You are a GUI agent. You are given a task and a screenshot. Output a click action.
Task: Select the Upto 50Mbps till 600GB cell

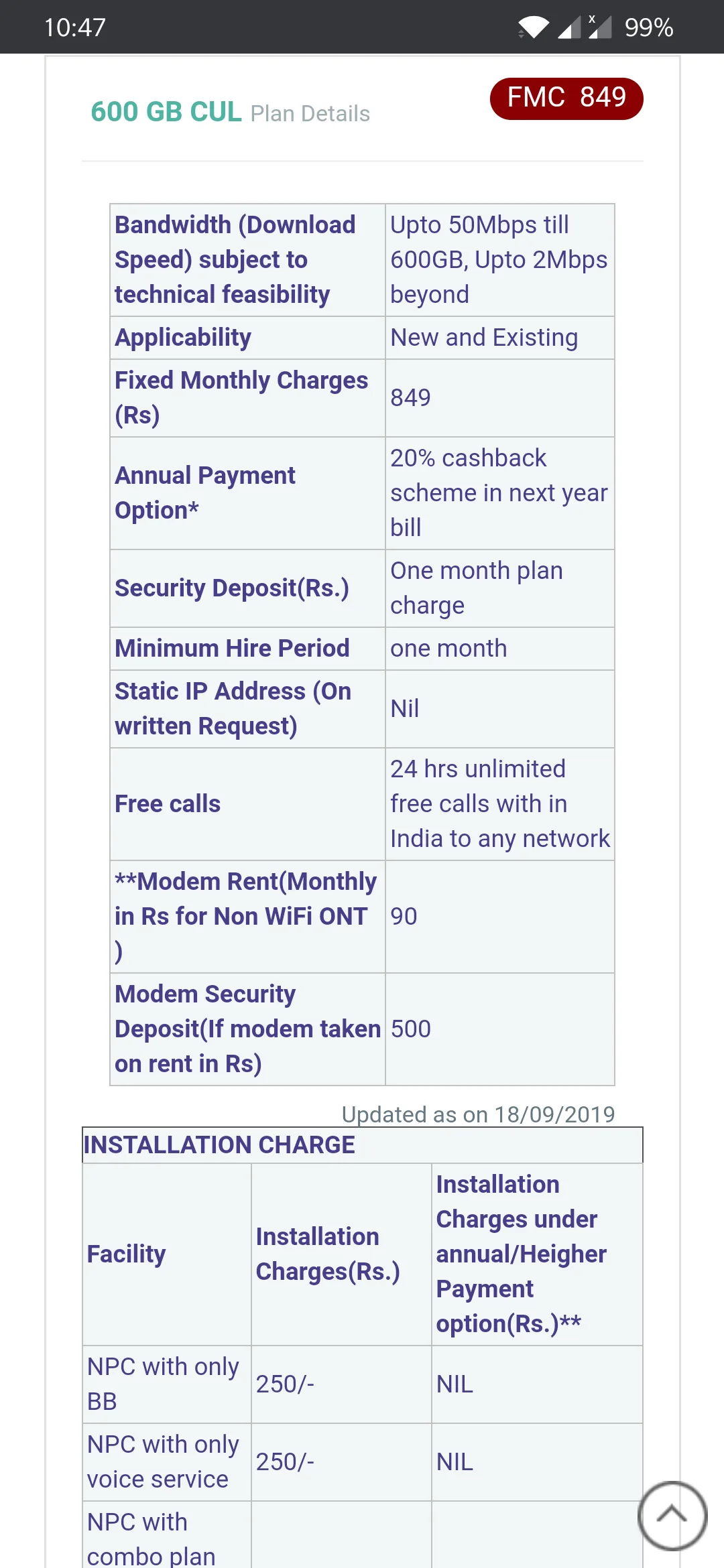(x=499, y=260)
